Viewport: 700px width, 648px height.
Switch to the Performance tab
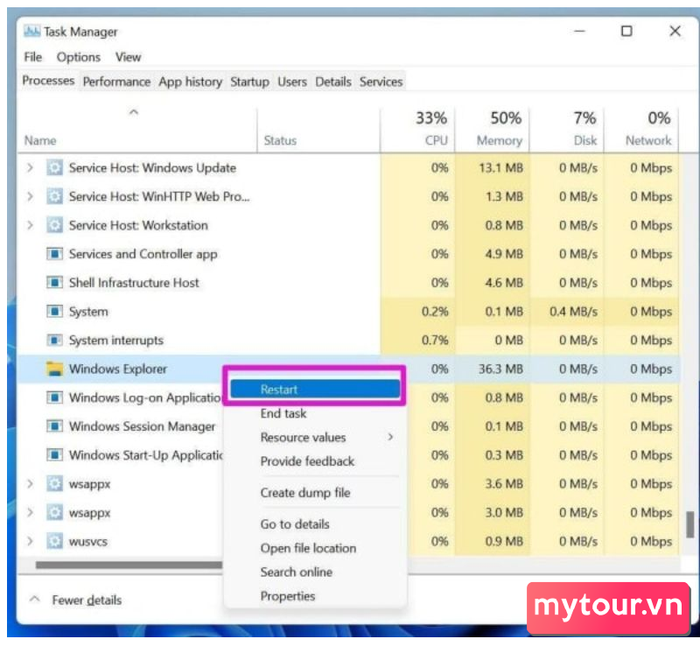(117, 82)
